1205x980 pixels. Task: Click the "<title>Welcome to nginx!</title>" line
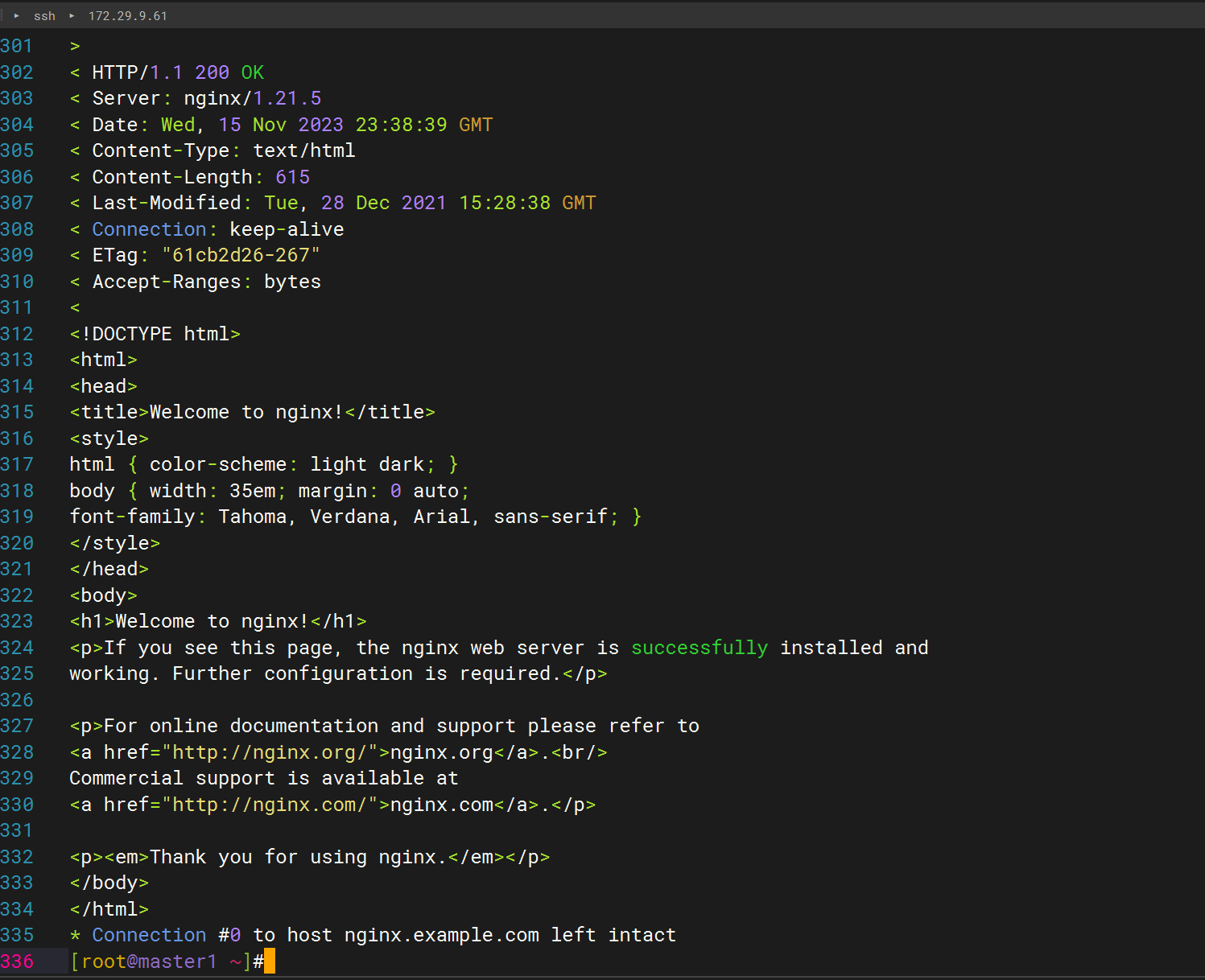coord(253,412)
